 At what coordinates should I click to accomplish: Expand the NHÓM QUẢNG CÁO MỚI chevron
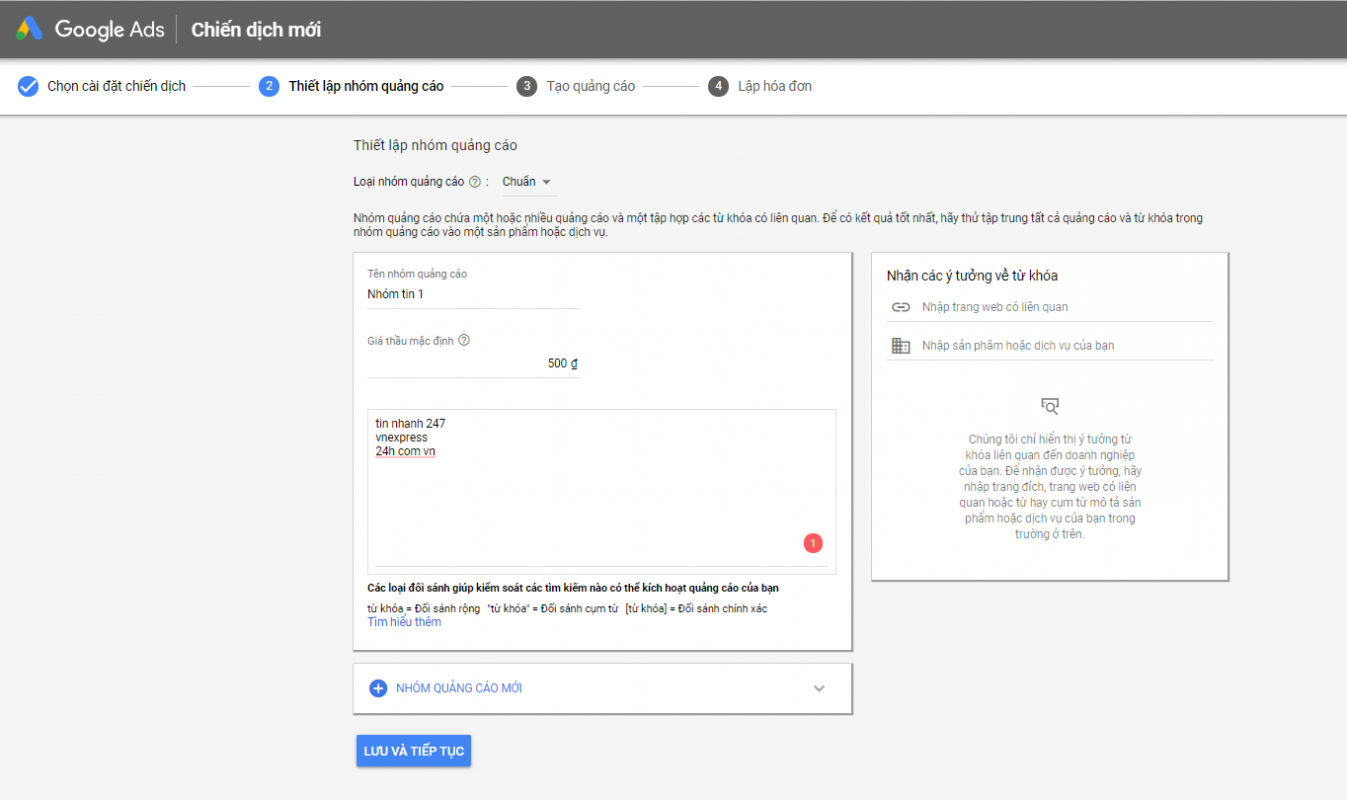pos(819,688)
